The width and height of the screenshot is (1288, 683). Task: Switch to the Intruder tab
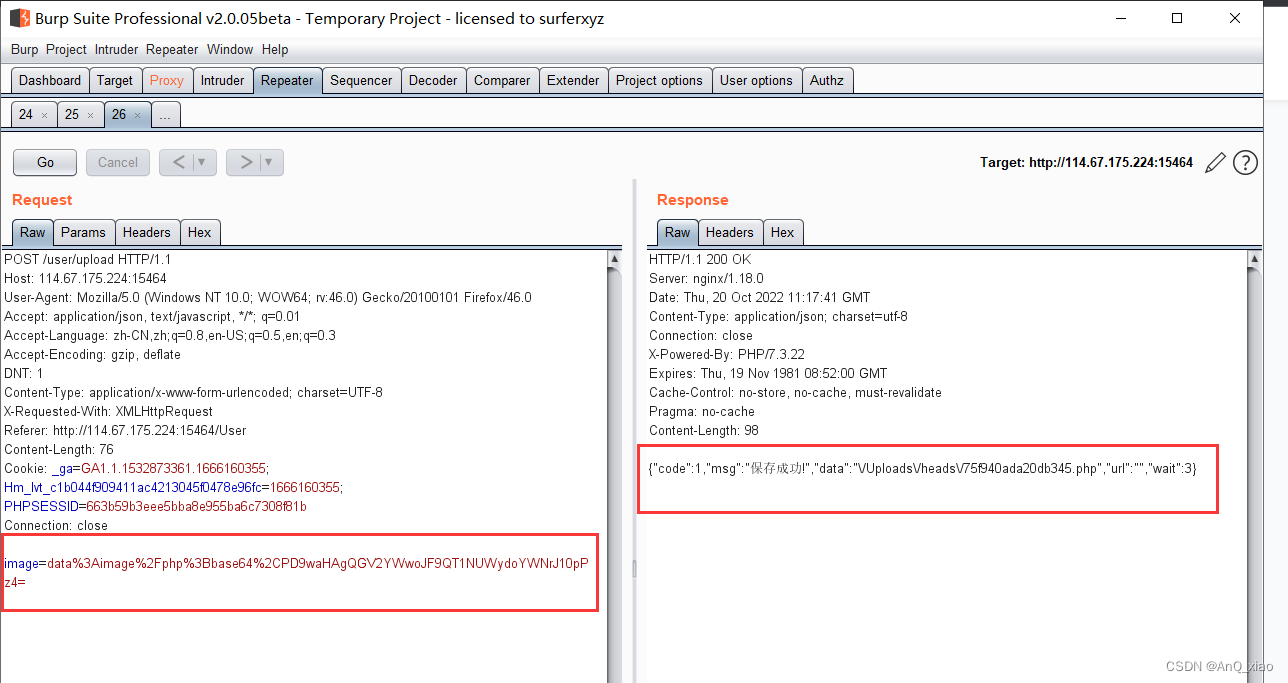point(222,80)
